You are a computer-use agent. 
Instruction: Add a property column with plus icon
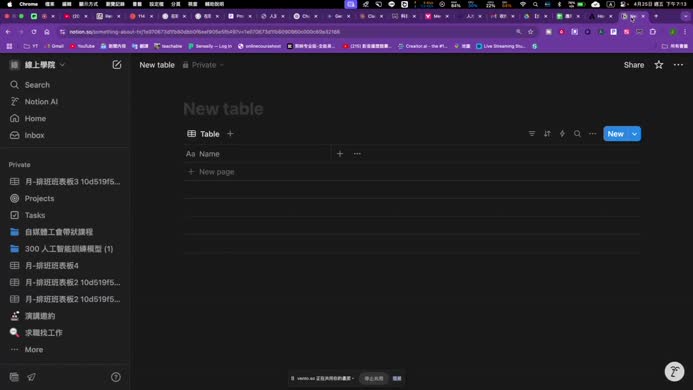[340, 154]
